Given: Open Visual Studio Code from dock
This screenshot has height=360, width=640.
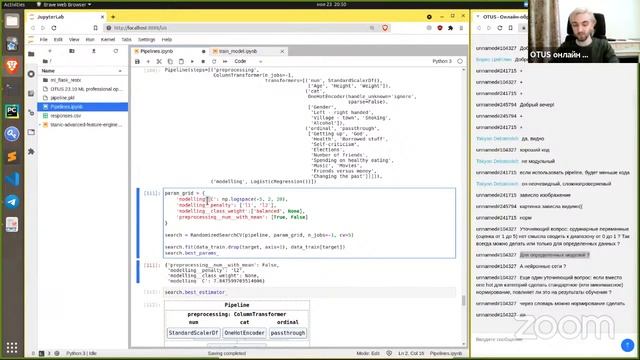Looking at the screenshot, I should [x=12, y=179].
